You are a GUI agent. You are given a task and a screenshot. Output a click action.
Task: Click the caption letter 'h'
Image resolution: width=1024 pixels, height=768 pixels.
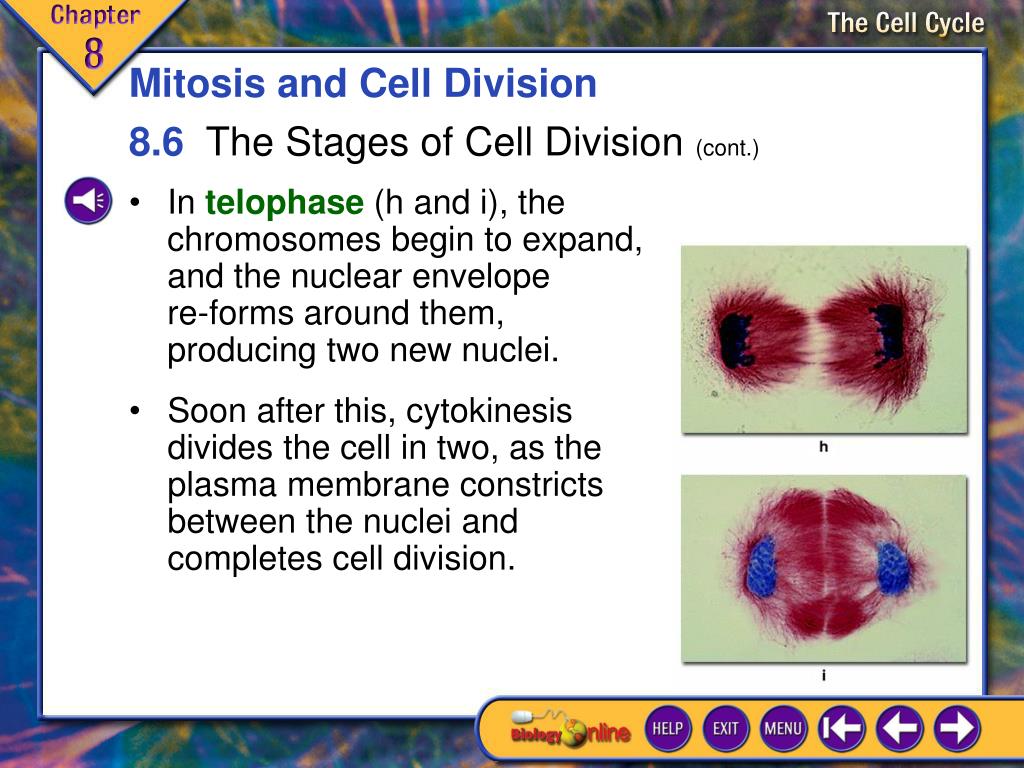click(824, 447)
